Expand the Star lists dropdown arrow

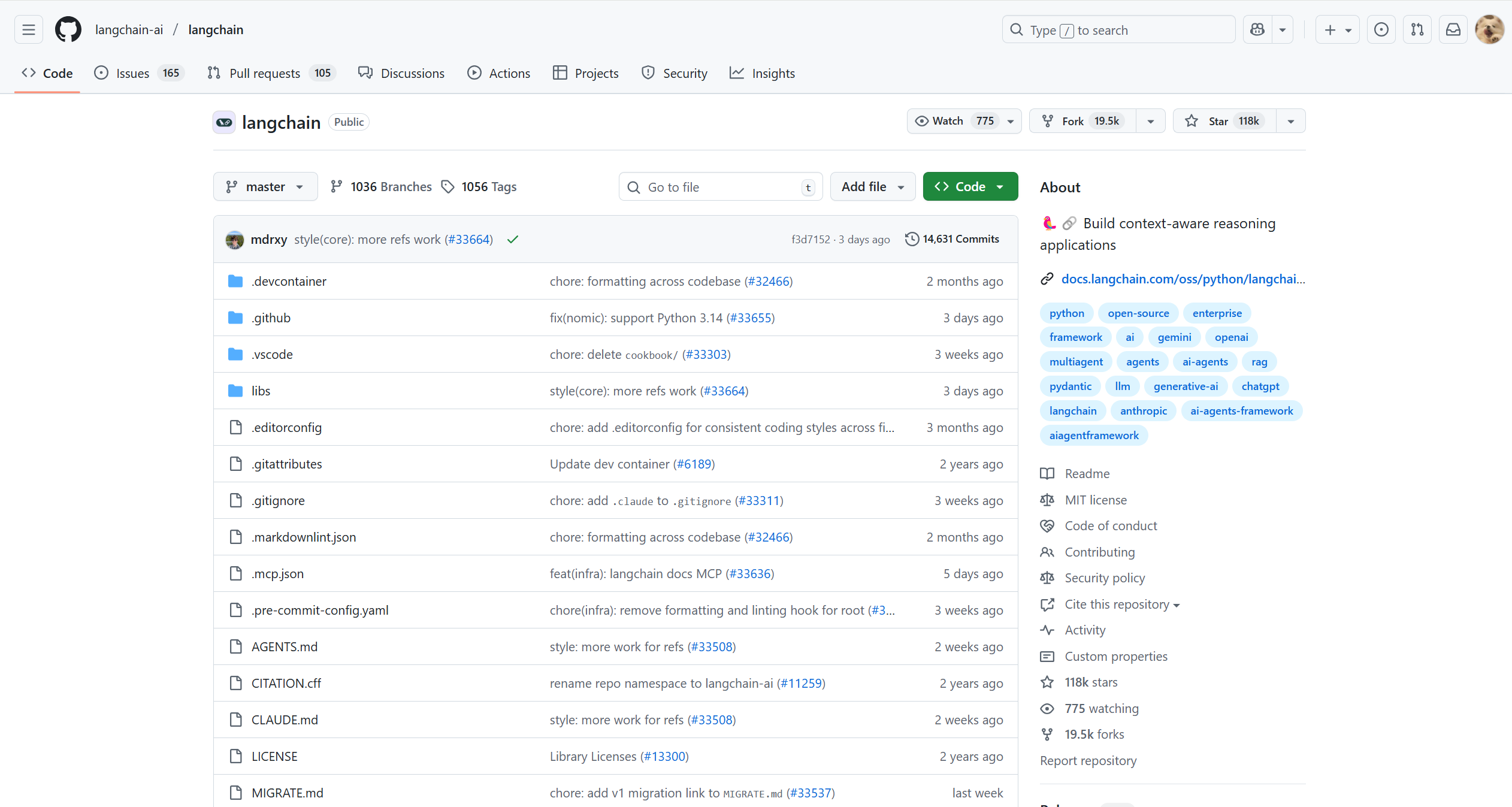click(x=1291, y=121)
